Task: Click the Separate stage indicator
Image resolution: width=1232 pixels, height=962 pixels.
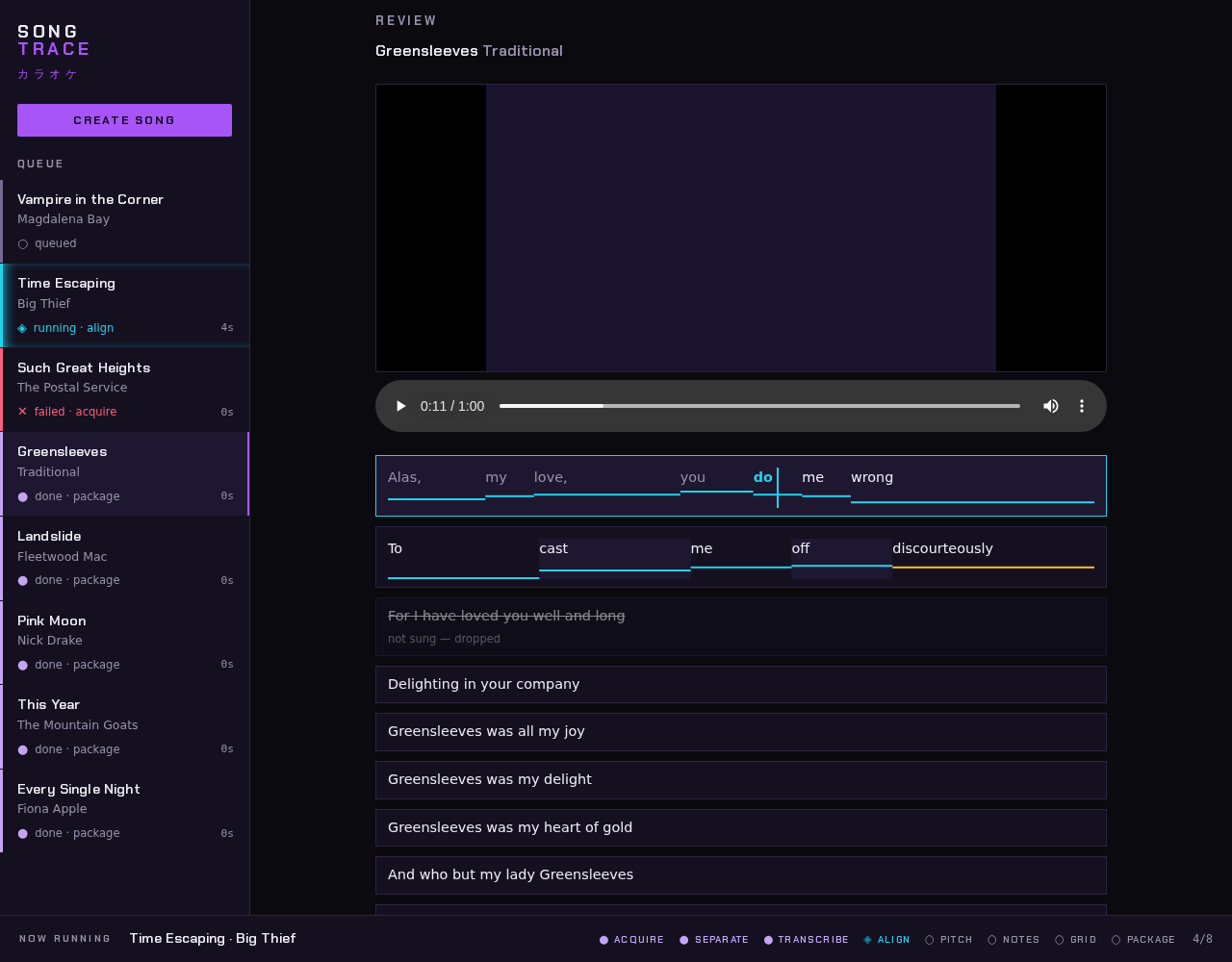Action: (x=714, y=940)
